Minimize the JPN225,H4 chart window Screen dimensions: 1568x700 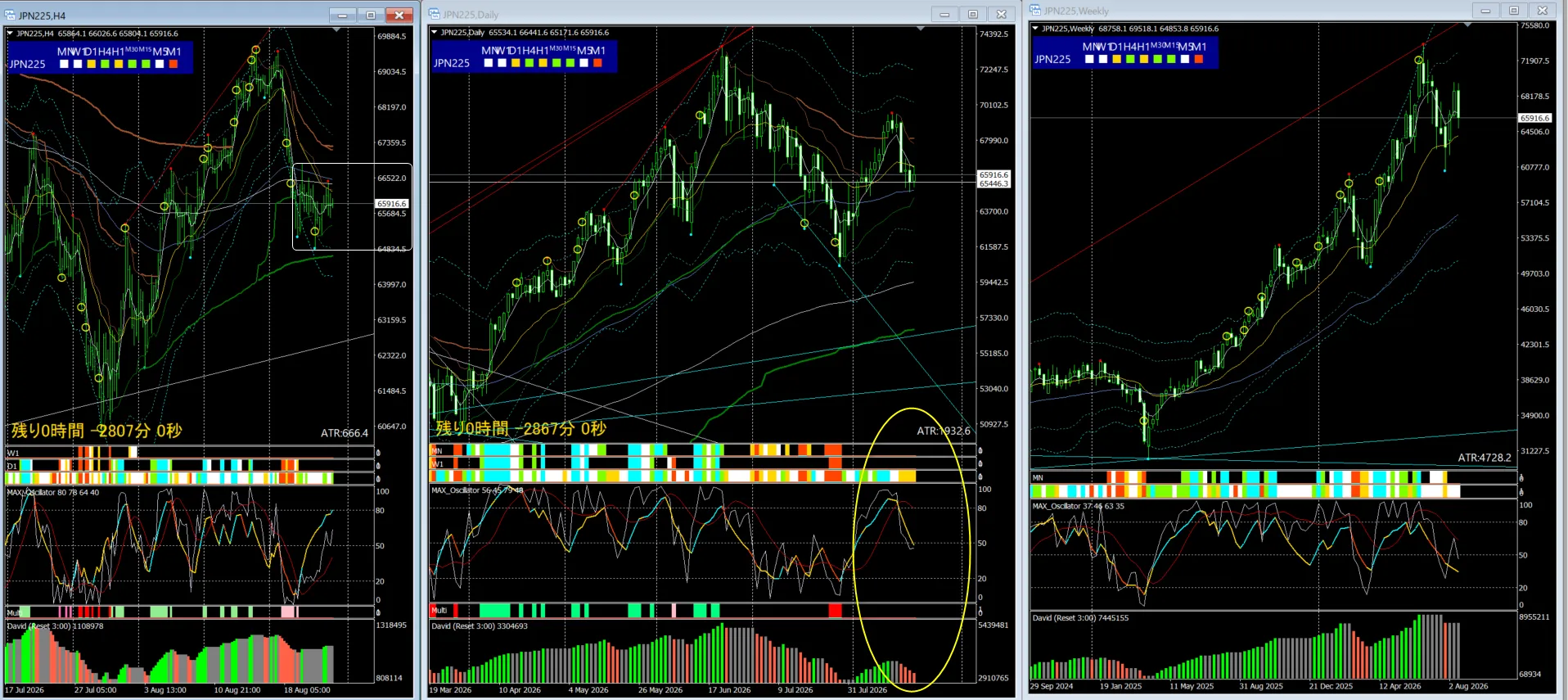point(342,15)
